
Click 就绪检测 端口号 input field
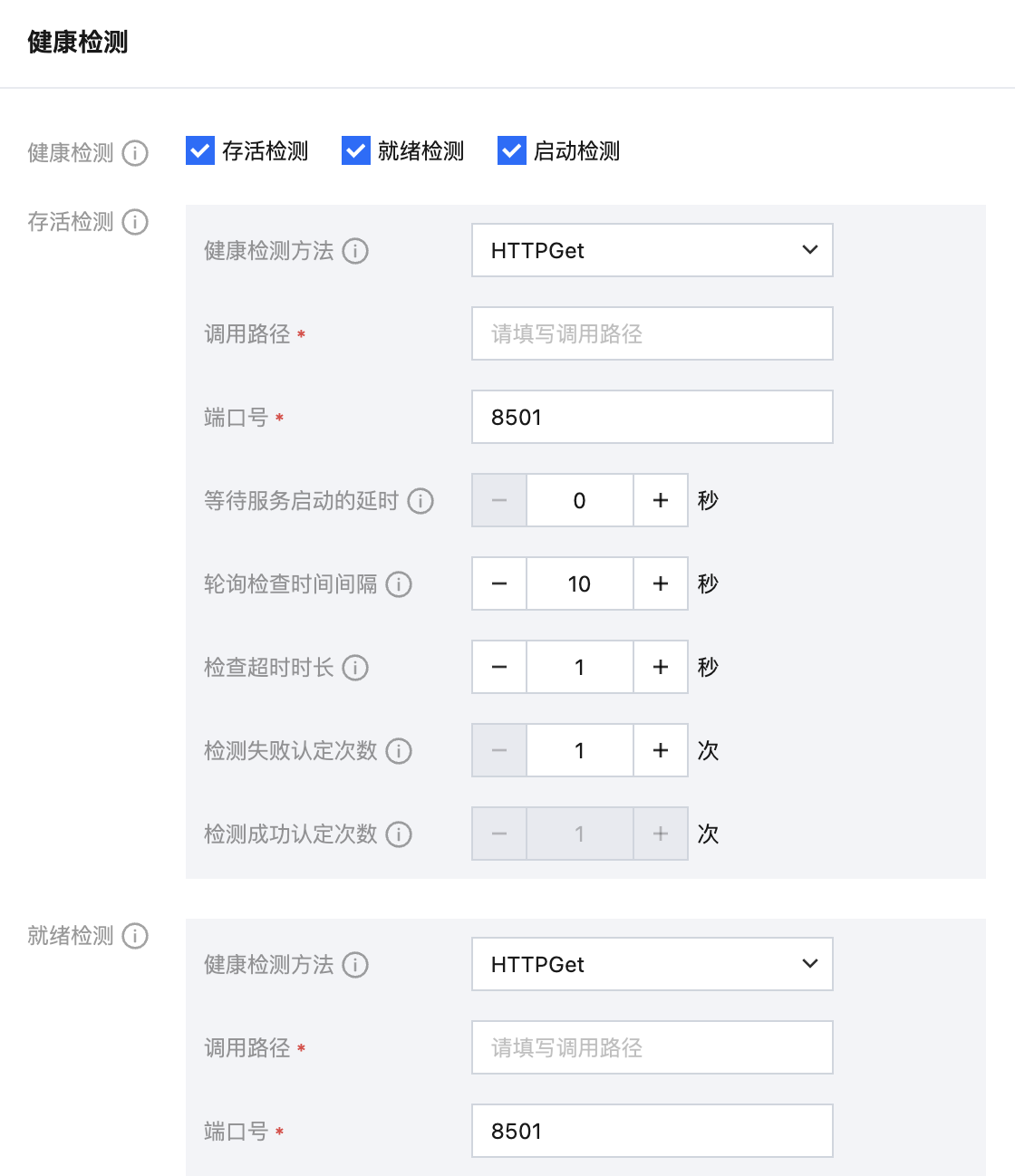[x=652, y=1131]
